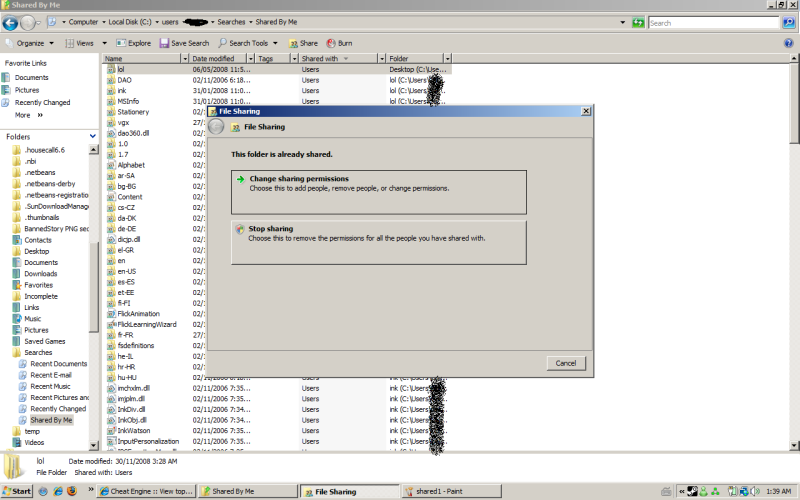Click the help question mark icon
Viewport: 800px width, 500px height.
coord(788,43)
